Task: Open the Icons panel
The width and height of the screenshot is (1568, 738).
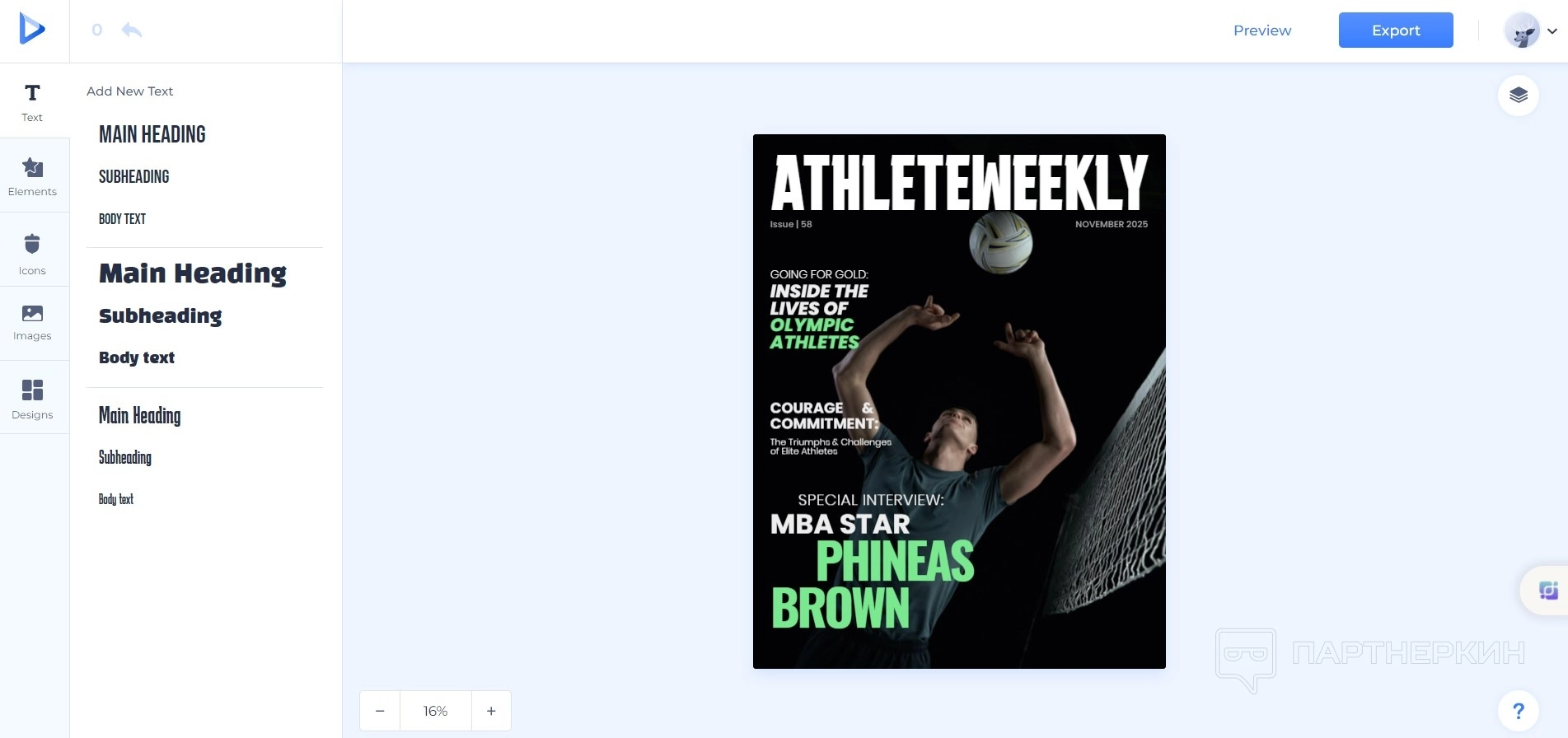Action: [32, 253]
